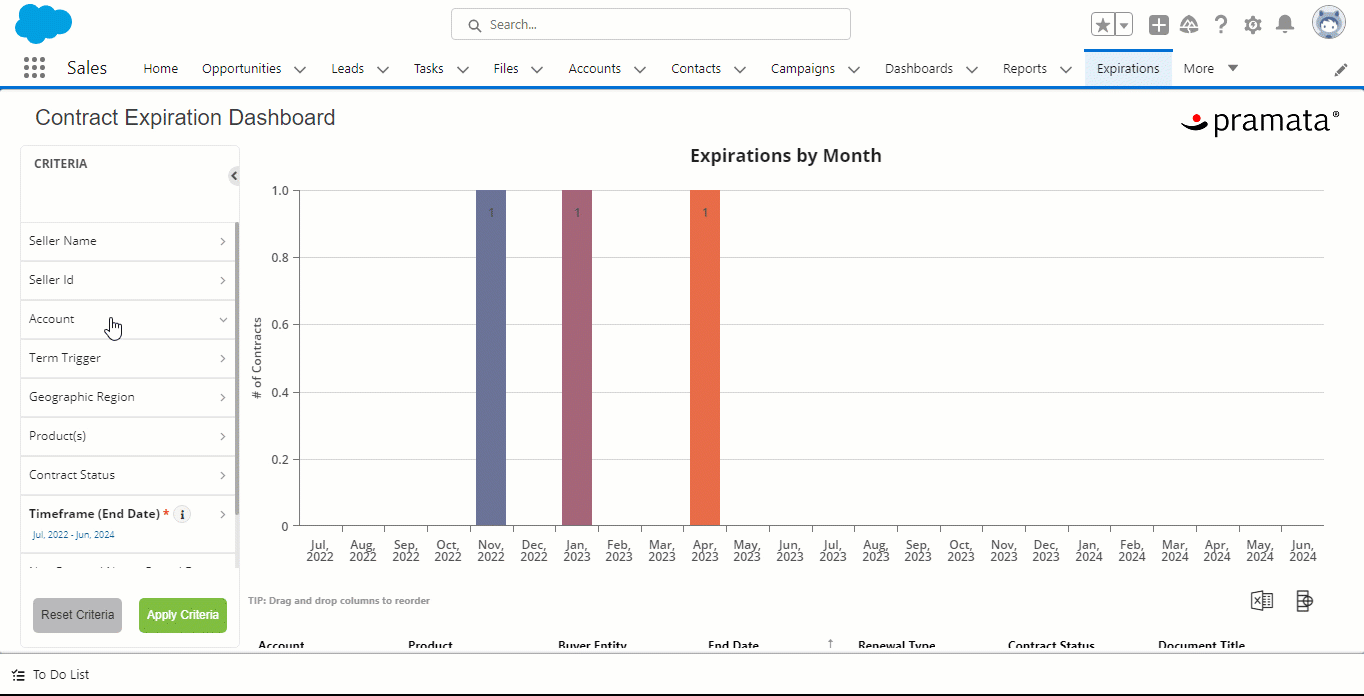Open the Trailhead guidance icon

tap(1189, 25)
